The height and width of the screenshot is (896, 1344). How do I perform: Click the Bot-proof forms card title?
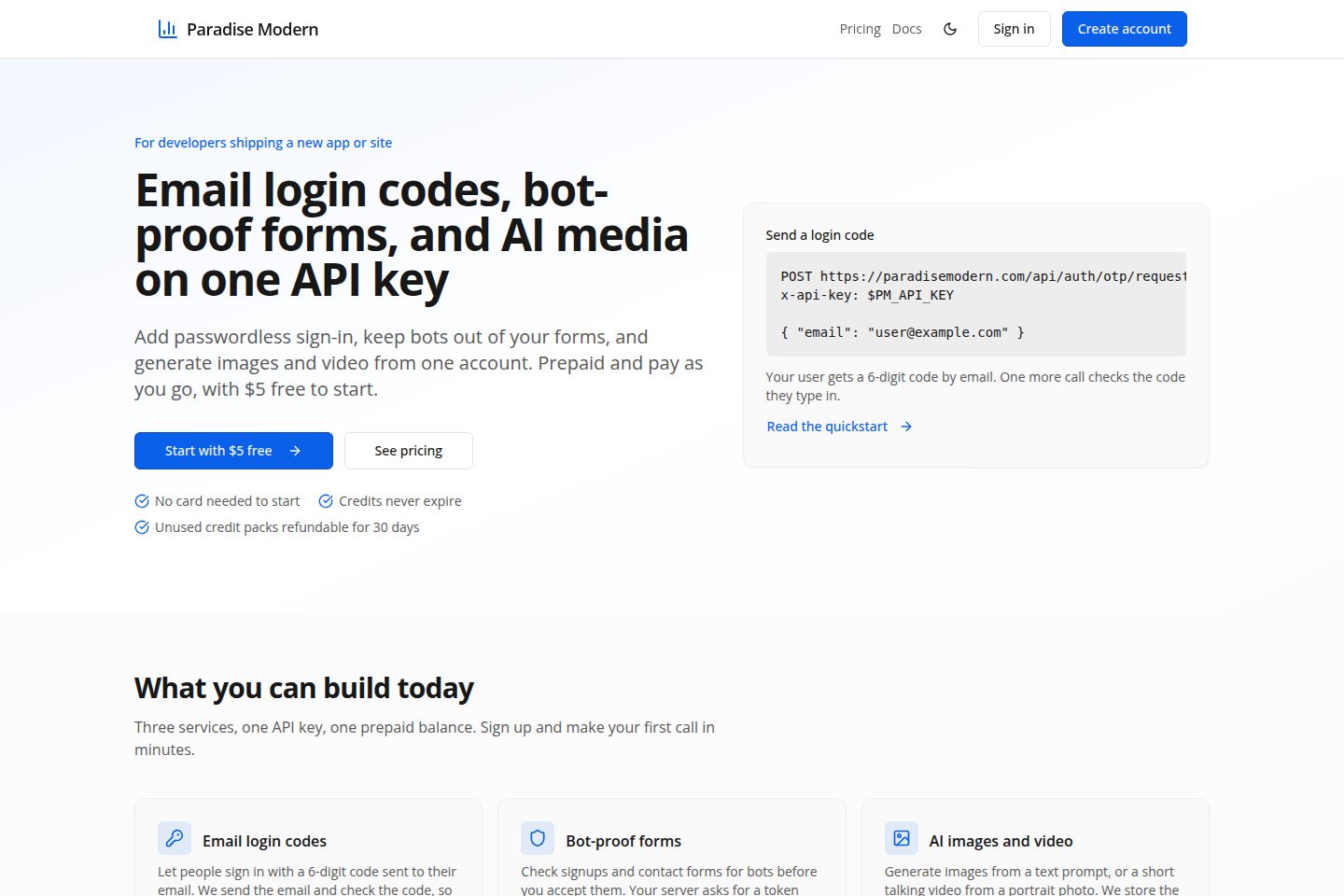[623, 841]
